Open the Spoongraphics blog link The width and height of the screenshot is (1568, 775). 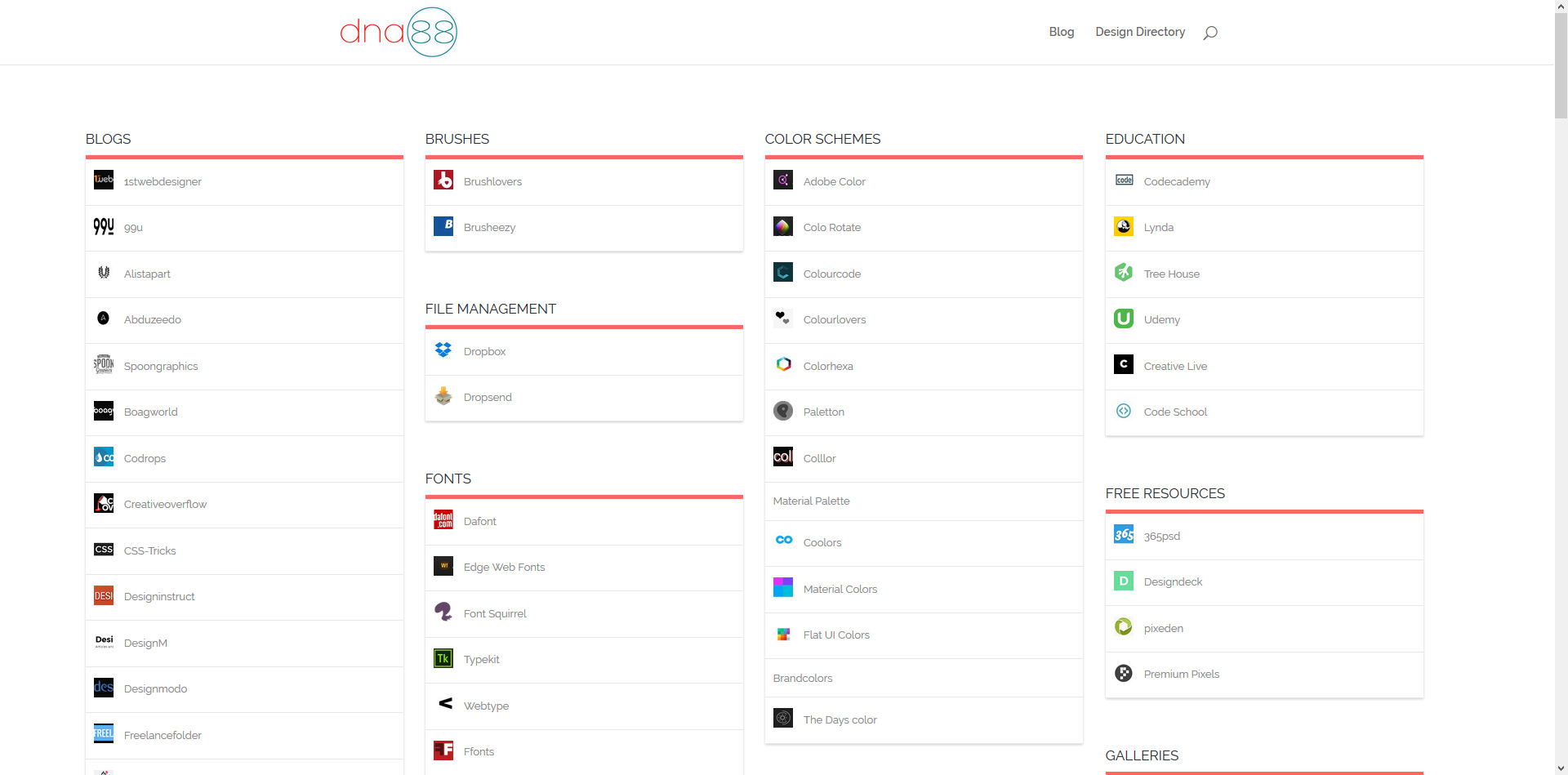(x=160, y=366)
